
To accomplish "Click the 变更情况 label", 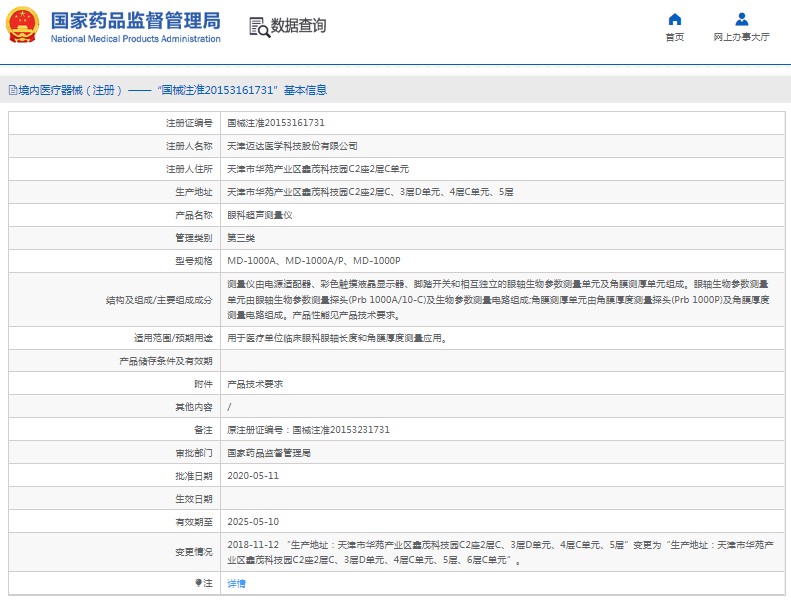I will [194, 552].
